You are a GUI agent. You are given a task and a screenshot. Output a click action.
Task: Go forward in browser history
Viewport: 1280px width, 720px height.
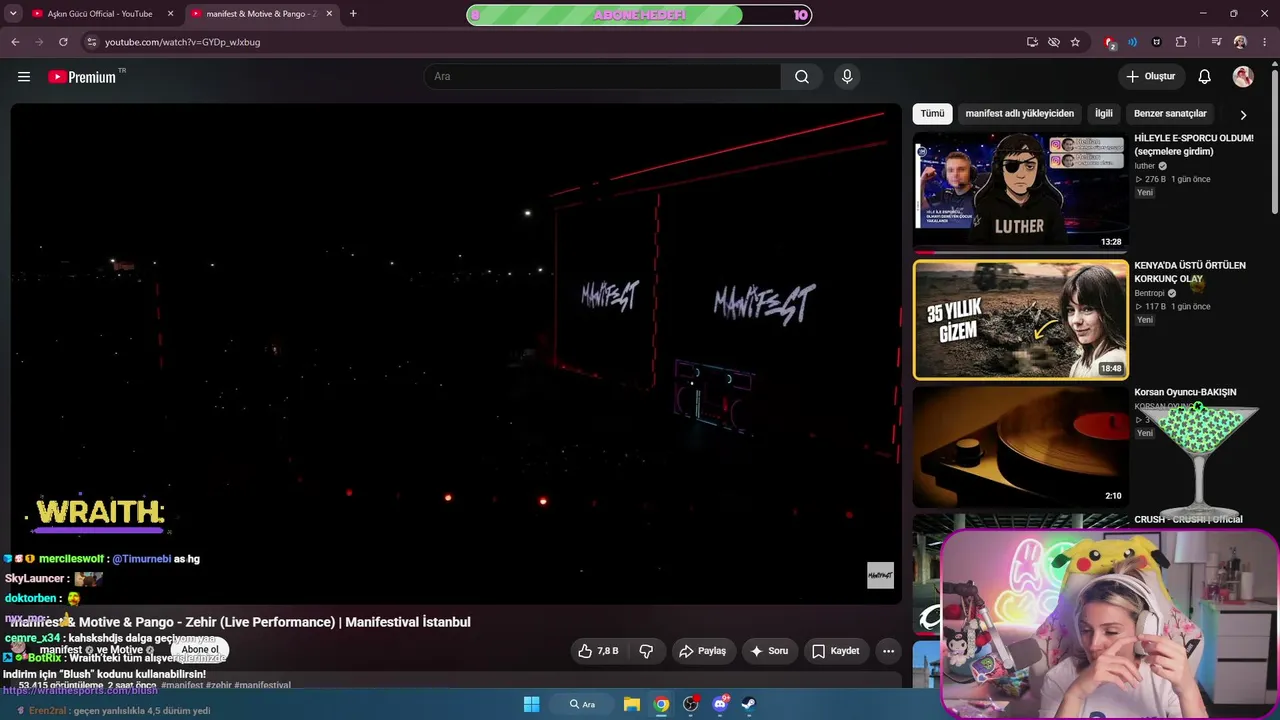pos(39,42)
